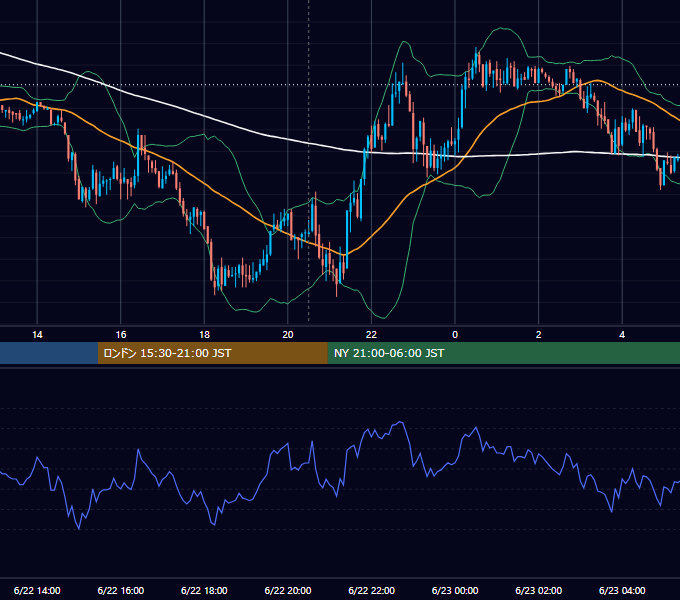Click the 6/23 02:00 date label
The width and height of the screenshot is (680, 600).
pyautogui.click(x=539, y=590)
